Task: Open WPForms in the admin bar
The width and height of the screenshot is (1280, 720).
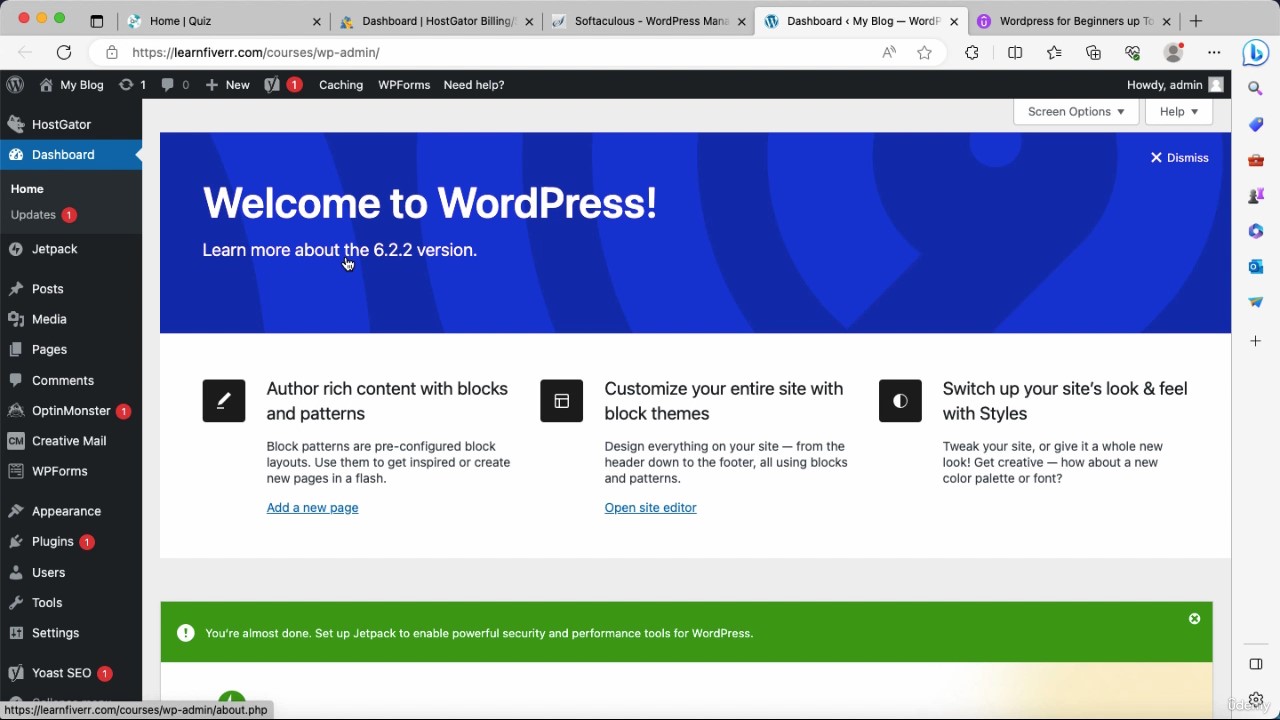Action: pyautogui.click(x=404, y=85)
